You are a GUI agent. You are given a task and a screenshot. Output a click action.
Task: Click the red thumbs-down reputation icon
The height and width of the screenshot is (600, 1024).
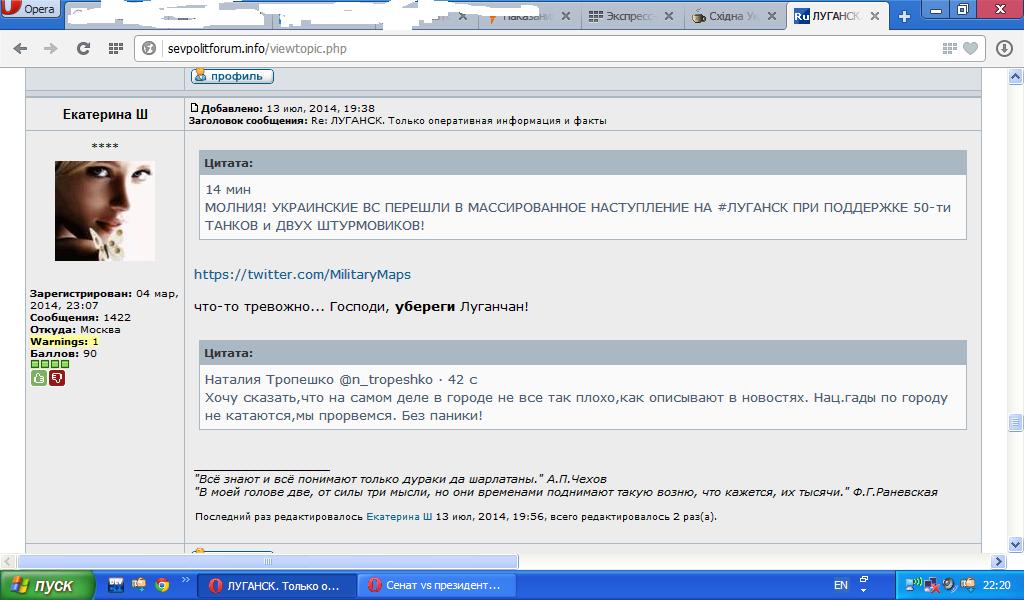click(57, 378)
